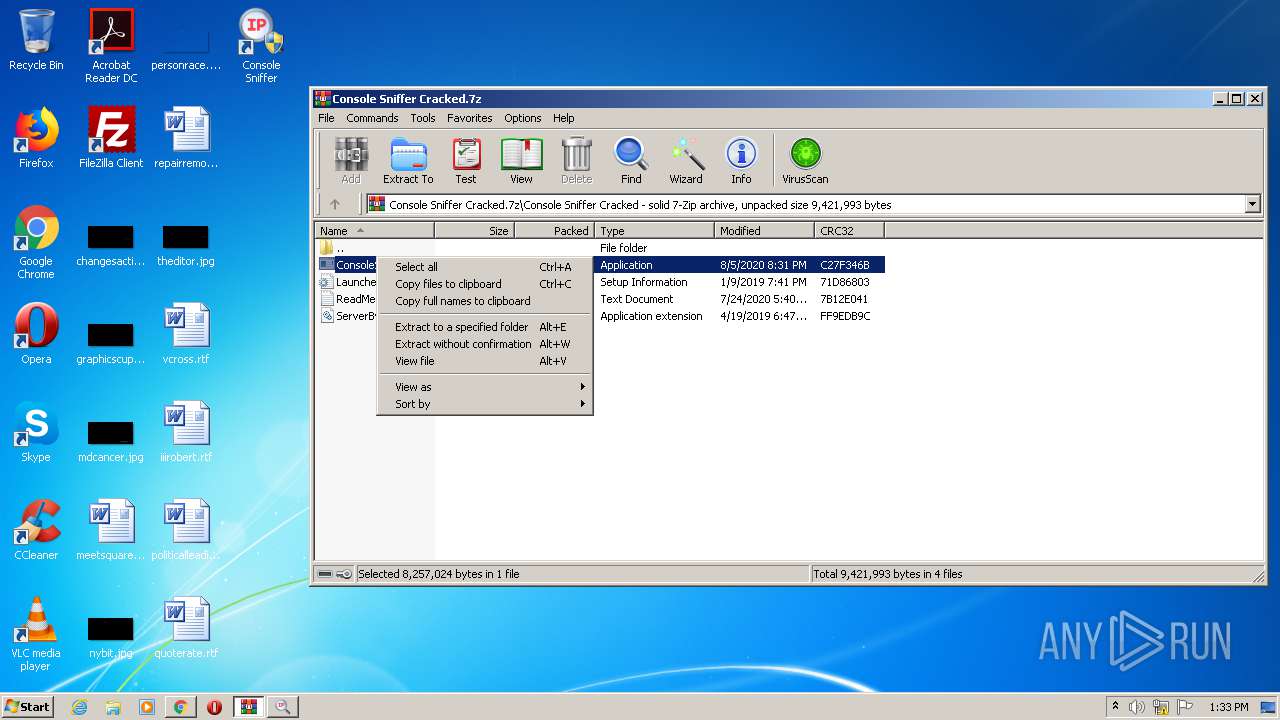This screenshot has height=720, width=1280.
Task: Expand the Sort by submenu
Action: click(486, 404)
